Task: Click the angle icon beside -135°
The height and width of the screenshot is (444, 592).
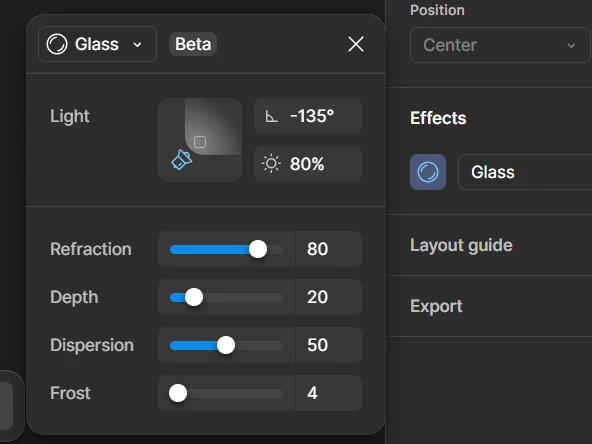Action: click(x=271, y=116)
